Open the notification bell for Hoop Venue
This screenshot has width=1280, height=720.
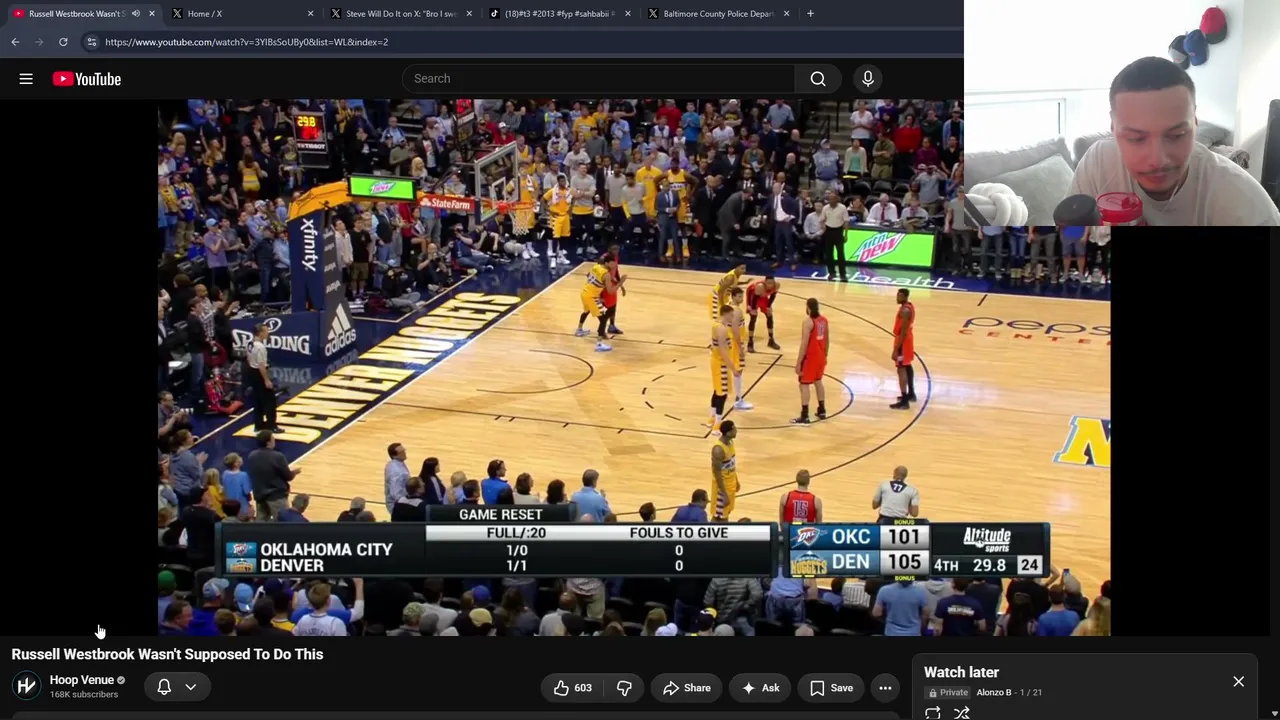164,687
